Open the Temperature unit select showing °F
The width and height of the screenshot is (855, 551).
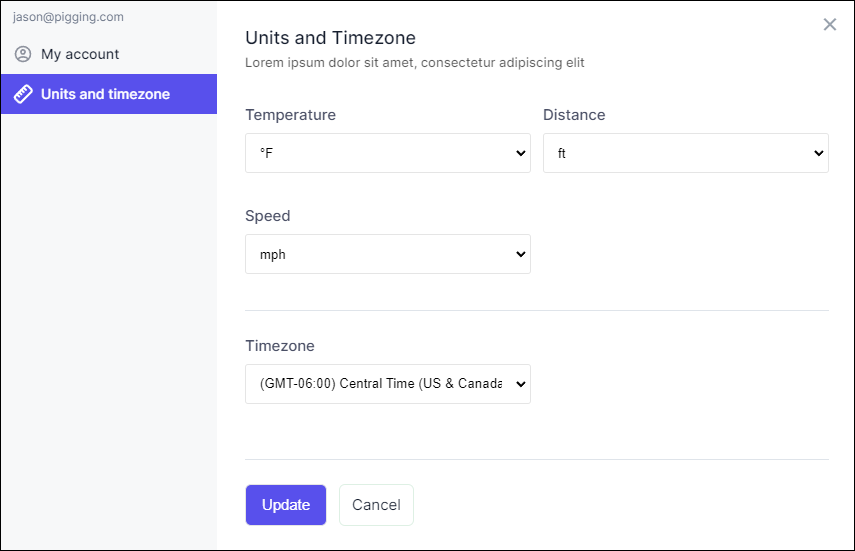click(380, 153)
